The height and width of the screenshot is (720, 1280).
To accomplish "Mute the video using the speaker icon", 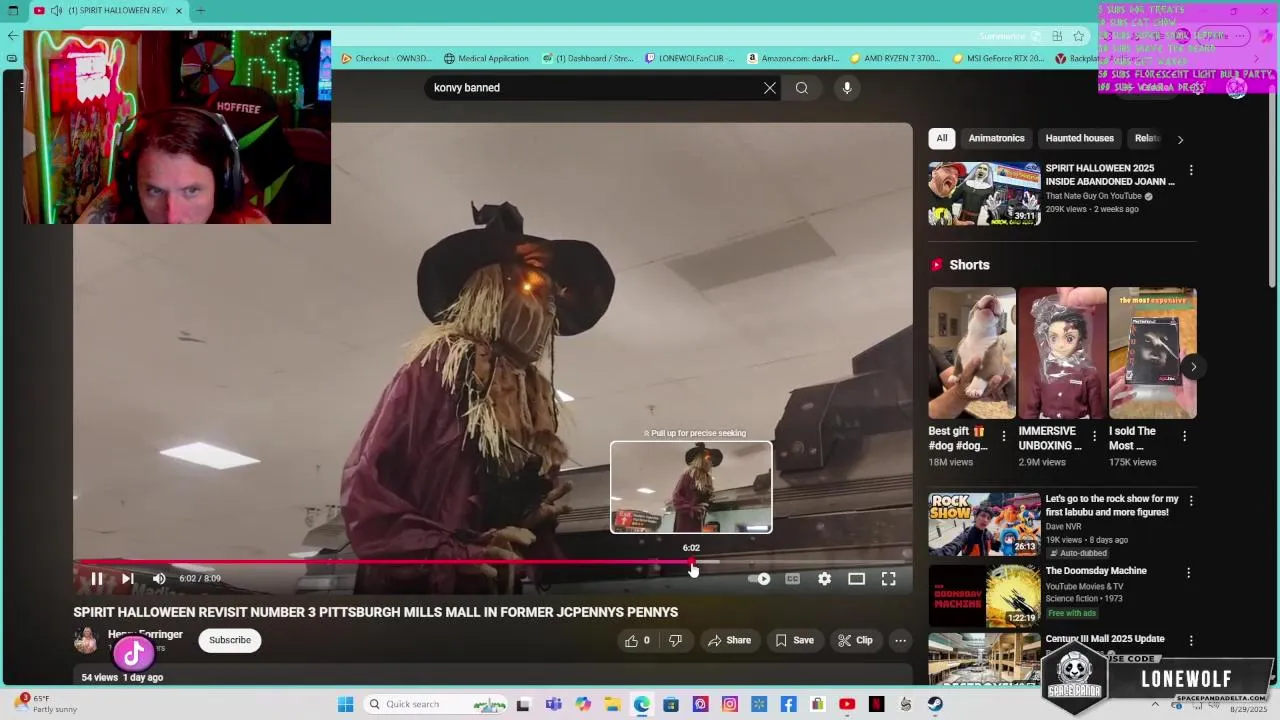I will pyautogui.click(x=159, y=579).
